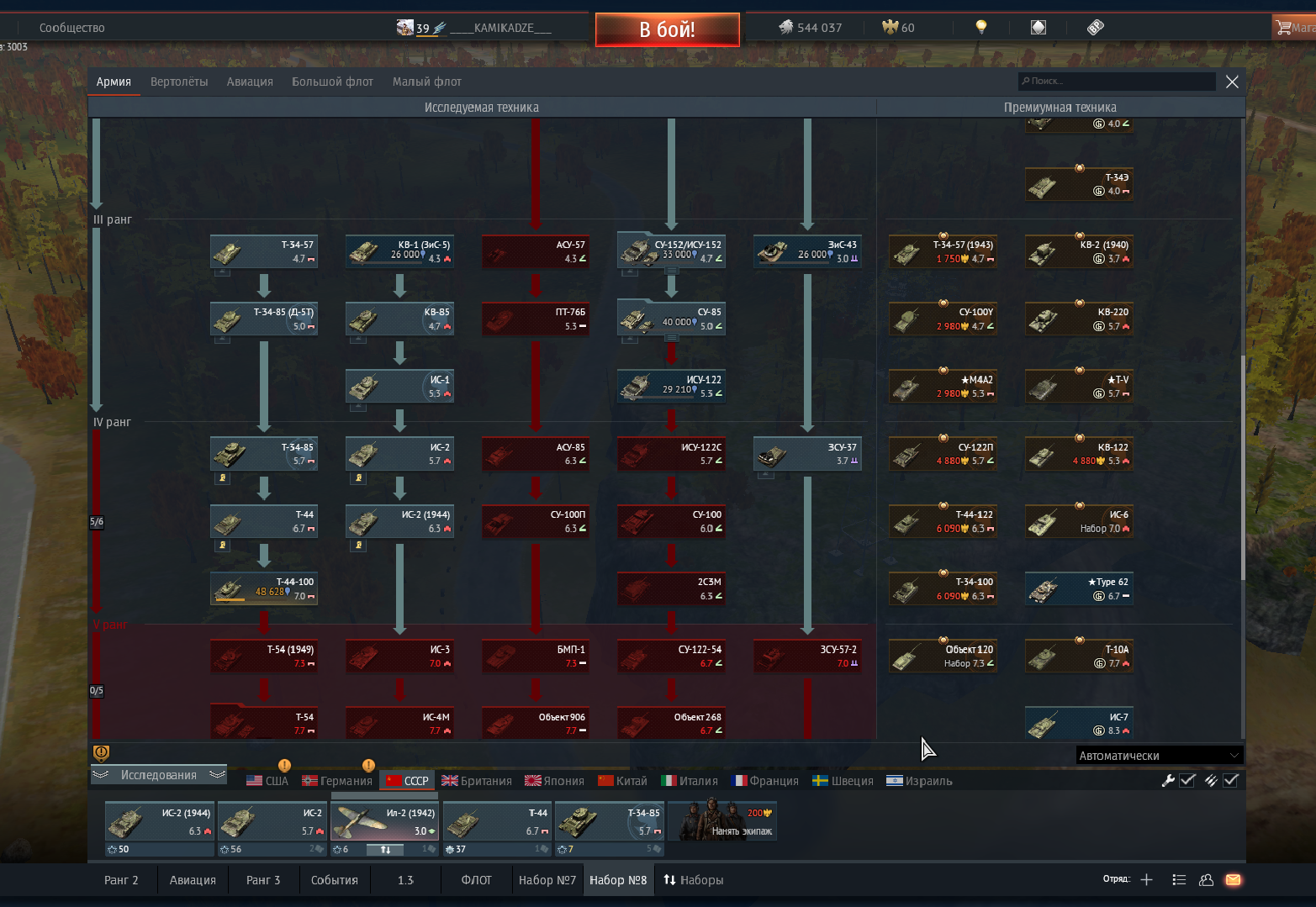Click the silver lions balance 544 037
Viewport: 1316px width, 907px height.
(810, 28)
